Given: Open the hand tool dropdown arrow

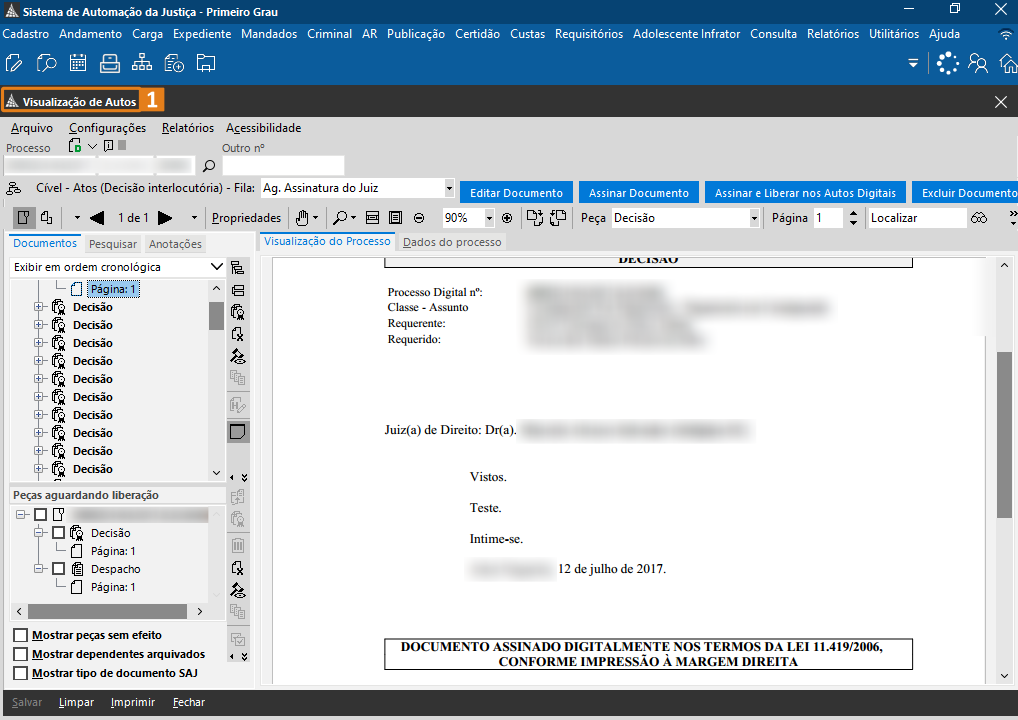Looking at the screenshot, I should point(316,218).
